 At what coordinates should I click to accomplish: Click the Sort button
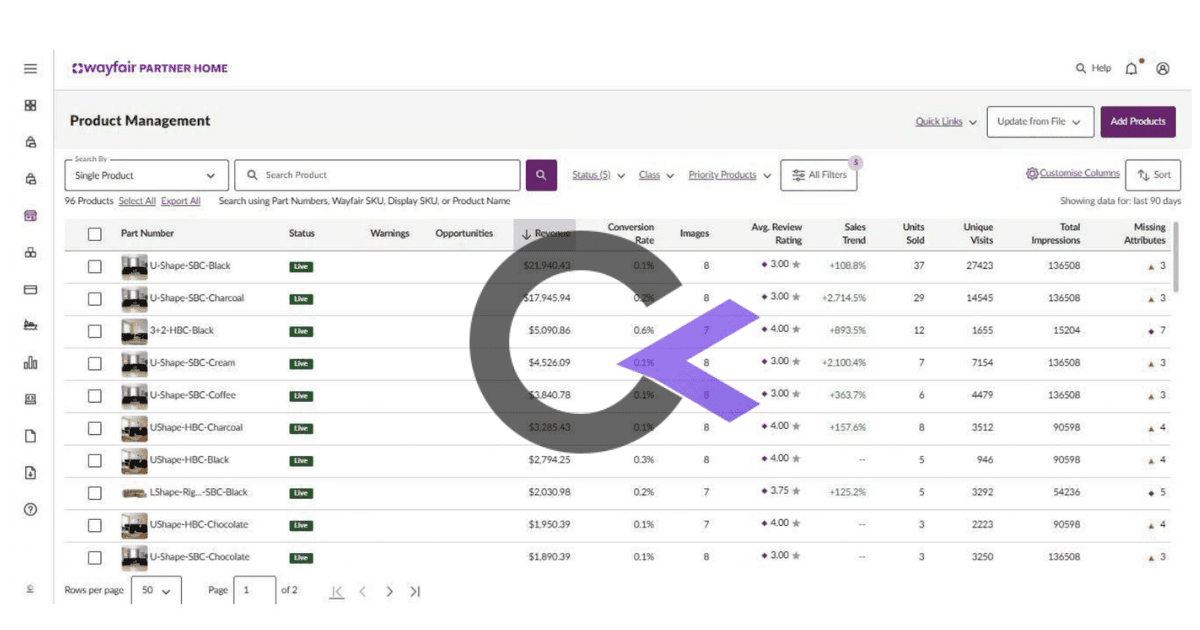point(1153,175)
